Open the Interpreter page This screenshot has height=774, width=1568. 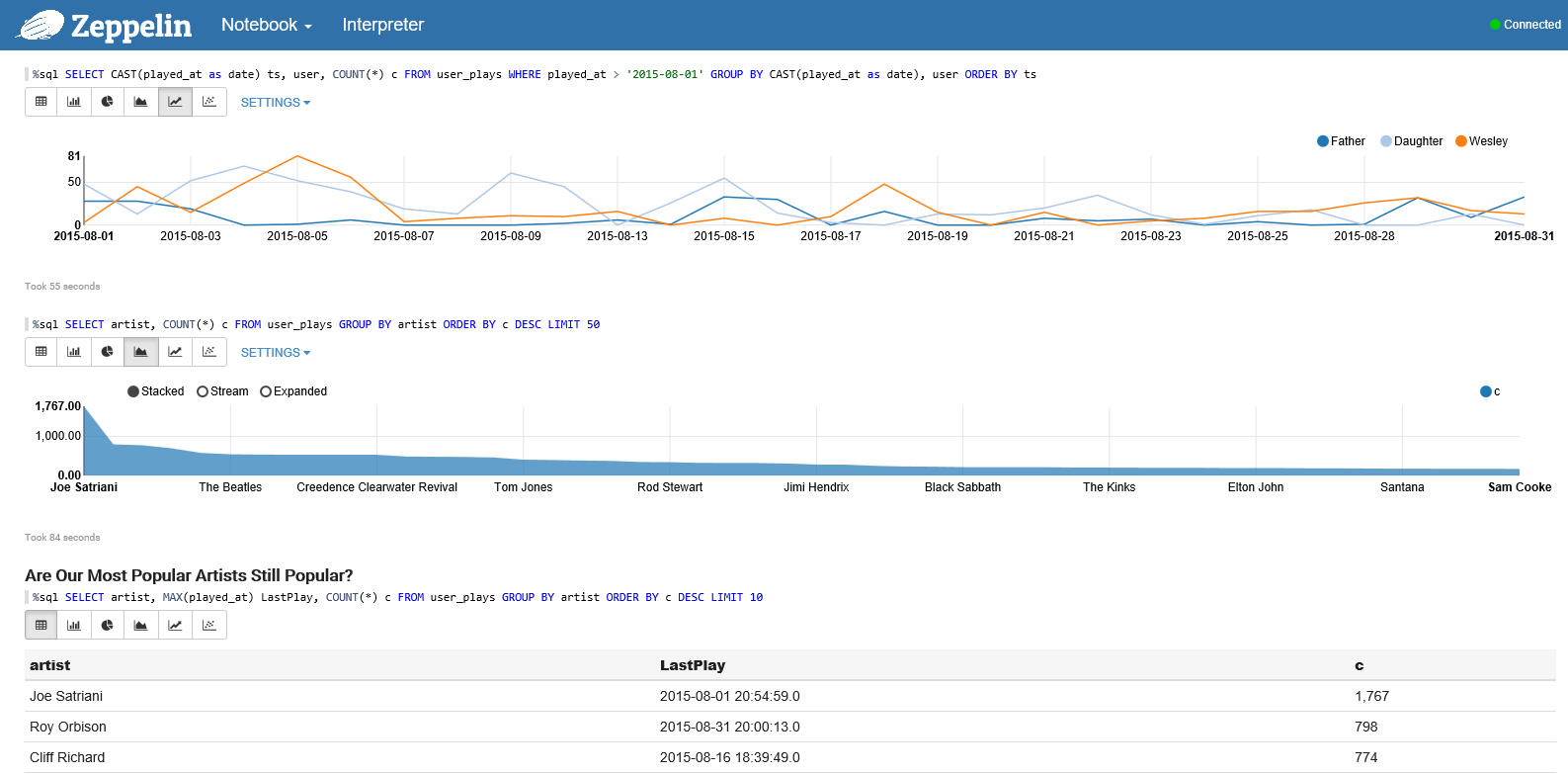[382, 25]
